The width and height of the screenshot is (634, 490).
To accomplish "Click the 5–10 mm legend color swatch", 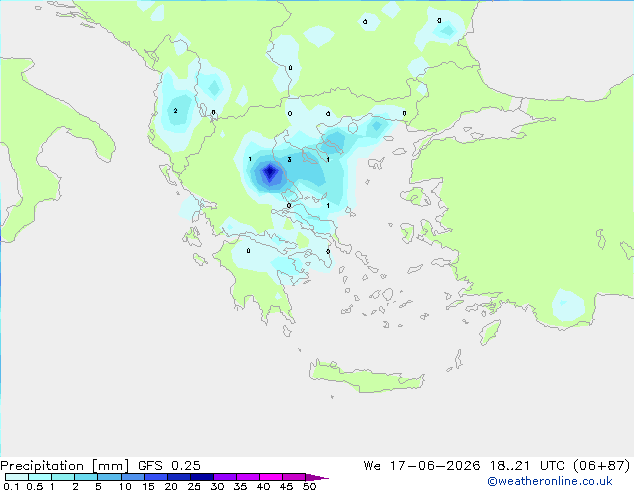I will tap(109, 477).
